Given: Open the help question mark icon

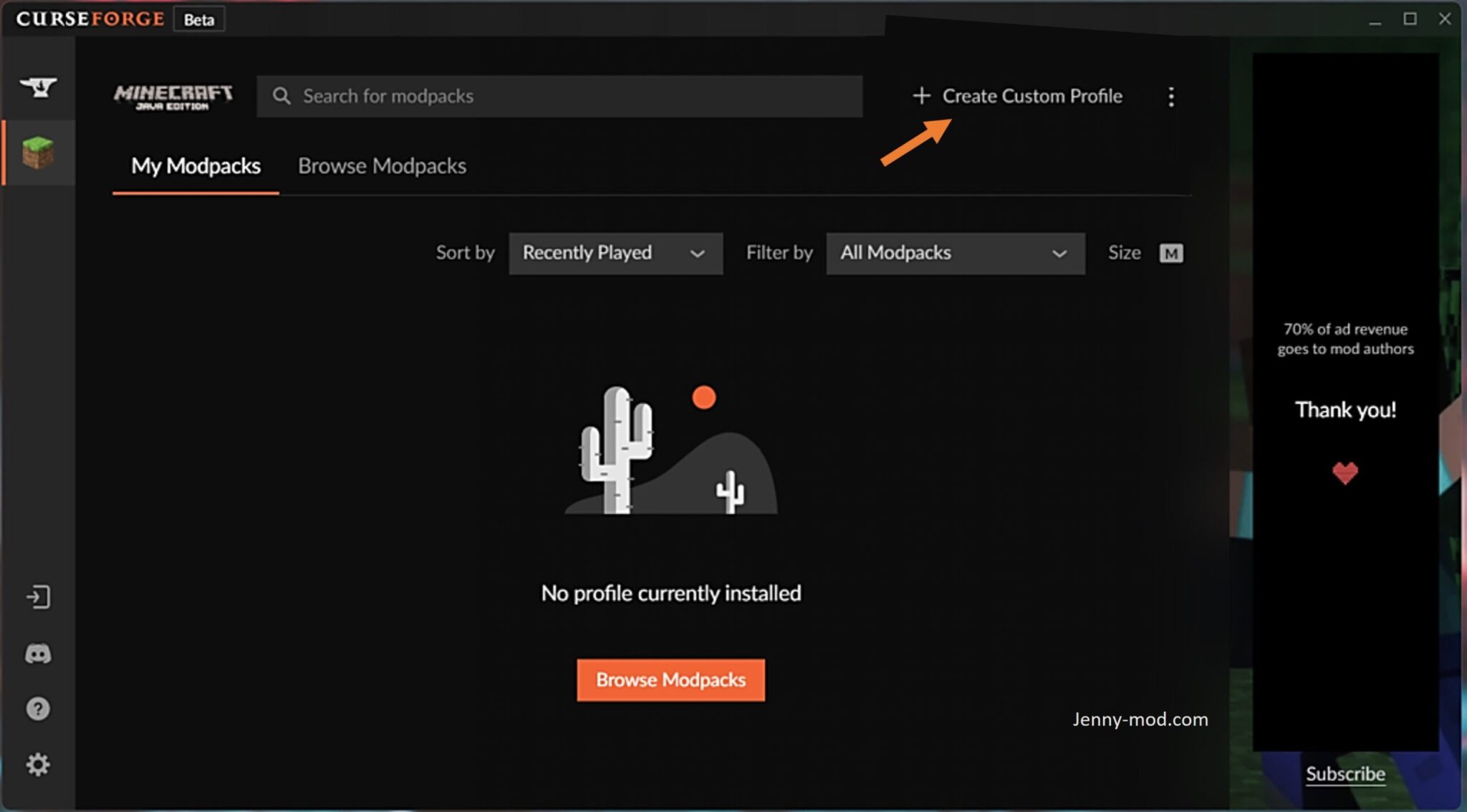Looking at the screenshot, I should click(x=38, y=709).
